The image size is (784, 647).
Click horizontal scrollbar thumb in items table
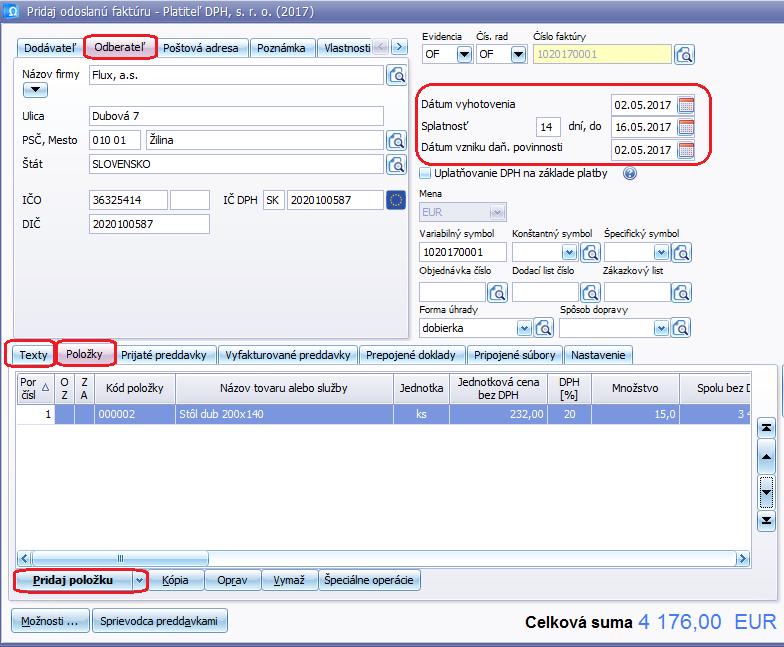(120, 558)
